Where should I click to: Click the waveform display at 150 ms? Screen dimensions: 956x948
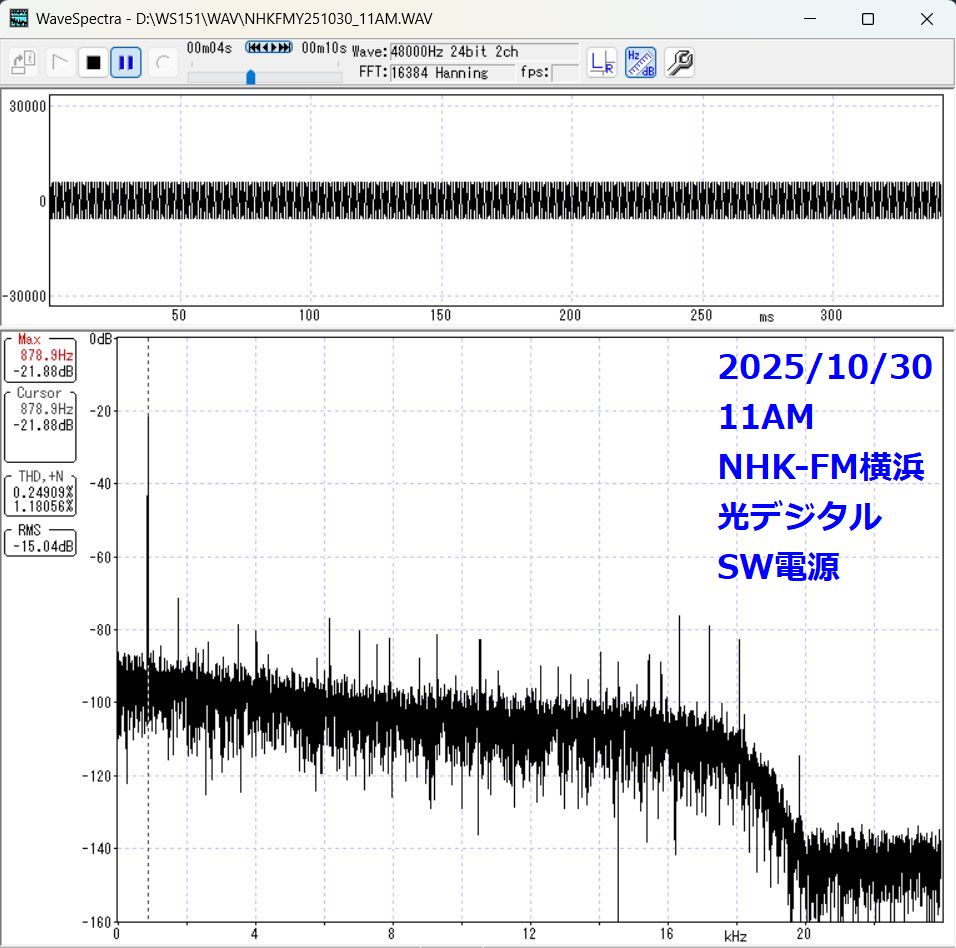(x=441, y=200)
